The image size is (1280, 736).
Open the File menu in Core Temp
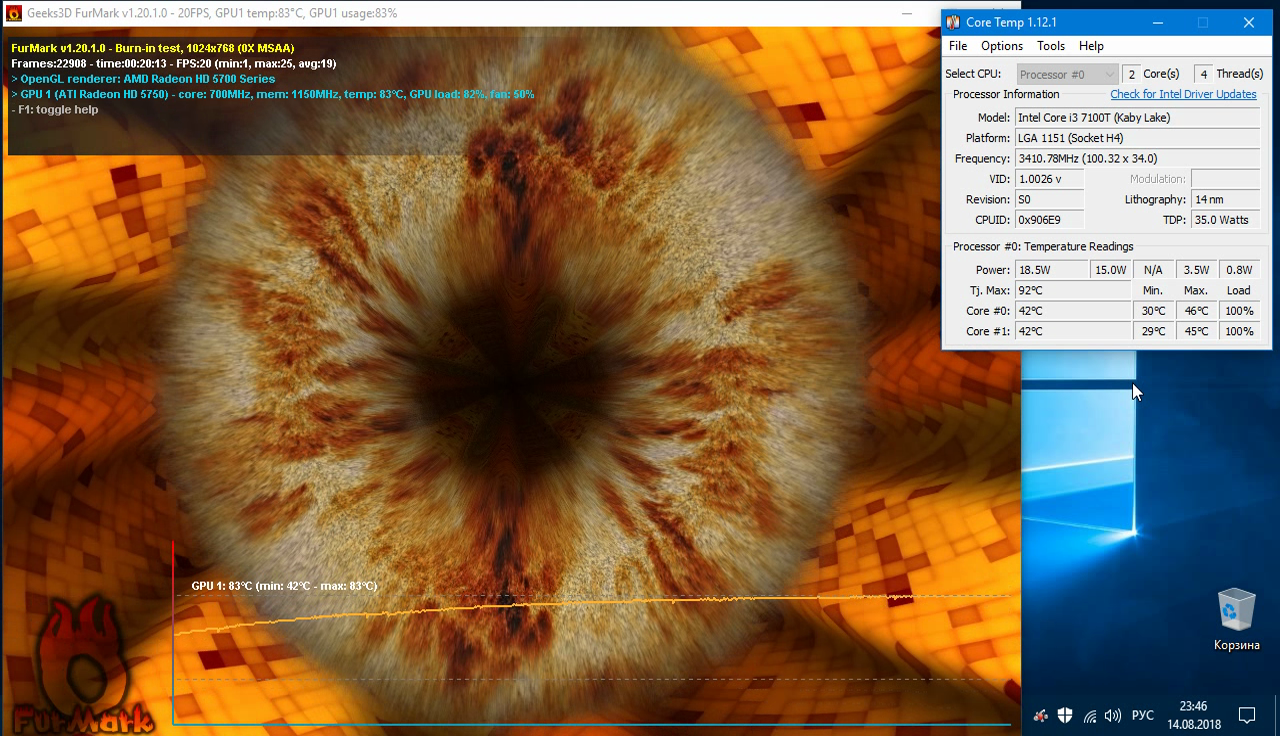coord(958,46)
